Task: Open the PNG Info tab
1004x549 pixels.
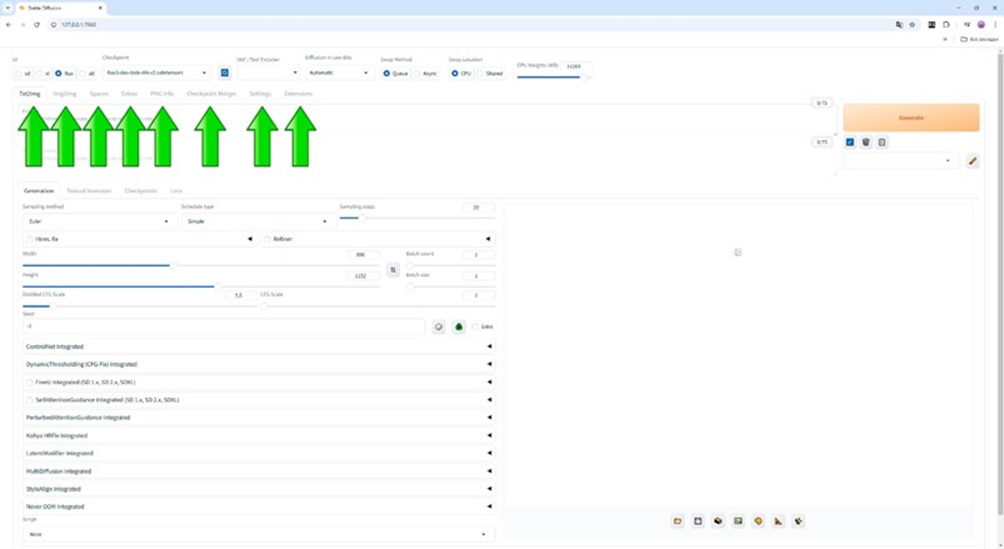Action: (x=162, y=94)
